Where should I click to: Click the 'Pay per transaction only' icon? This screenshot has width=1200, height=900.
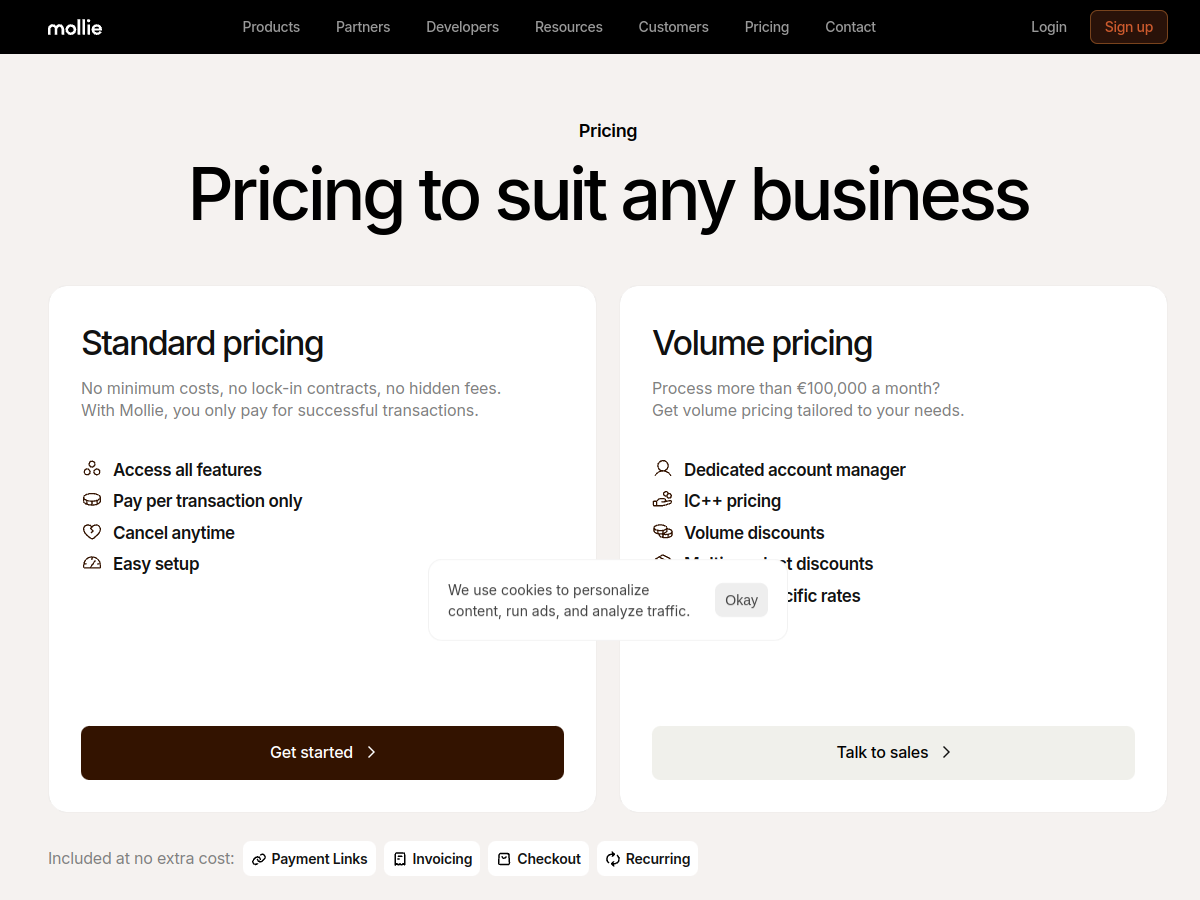coord(92,500)
